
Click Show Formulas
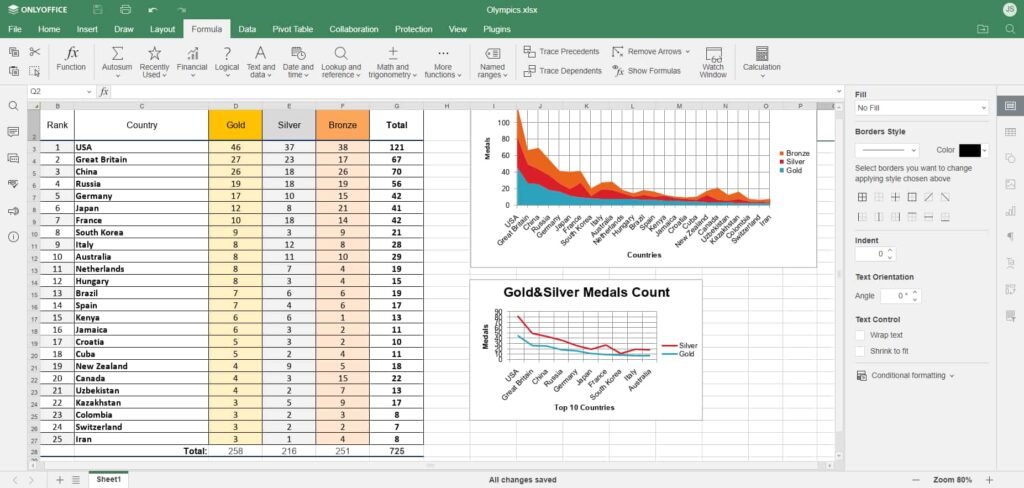coord(647,71)
